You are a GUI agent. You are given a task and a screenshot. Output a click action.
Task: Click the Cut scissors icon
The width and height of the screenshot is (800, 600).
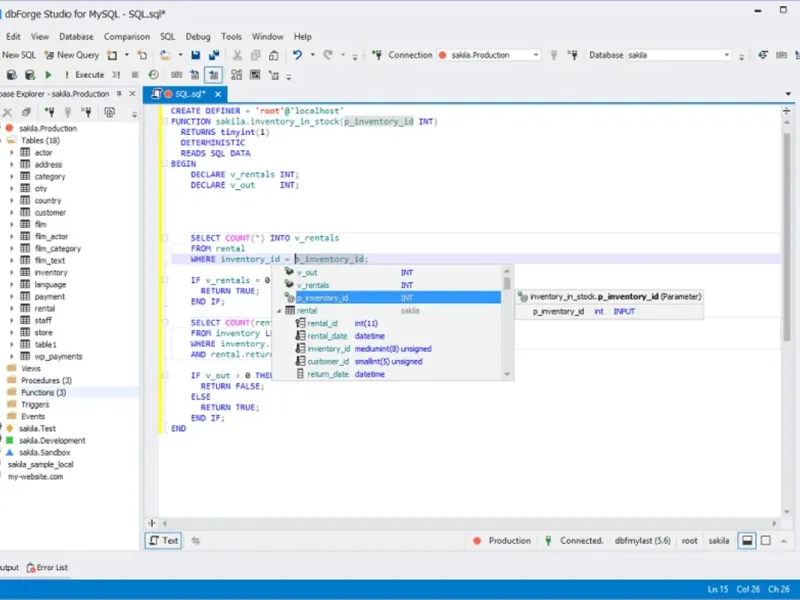click(239, 55)
